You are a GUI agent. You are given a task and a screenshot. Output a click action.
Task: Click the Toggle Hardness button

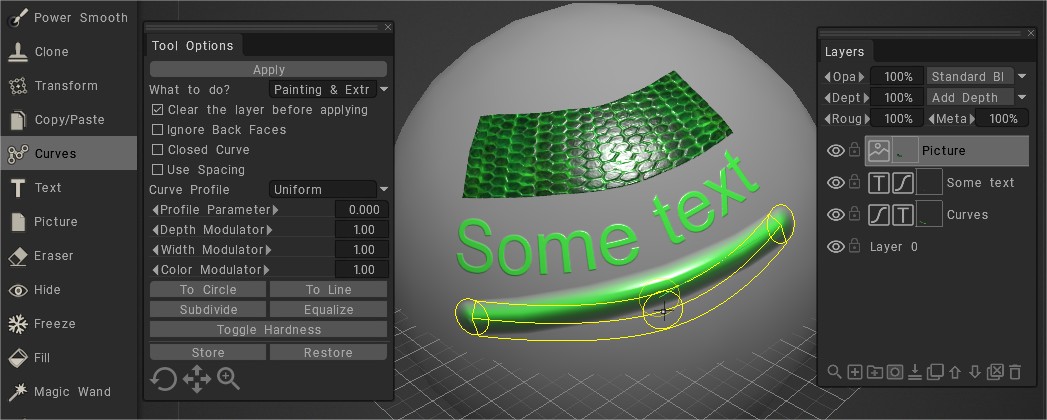click(268, 330)
